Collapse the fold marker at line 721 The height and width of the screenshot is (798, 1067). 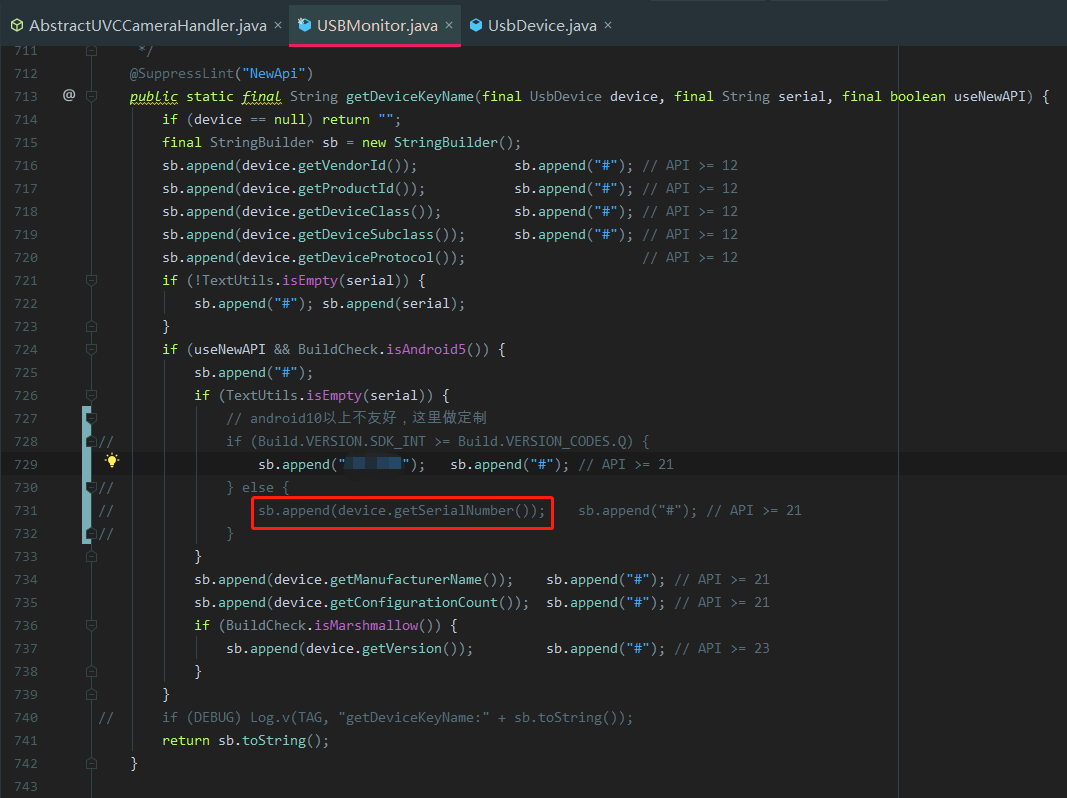point(91,280)
